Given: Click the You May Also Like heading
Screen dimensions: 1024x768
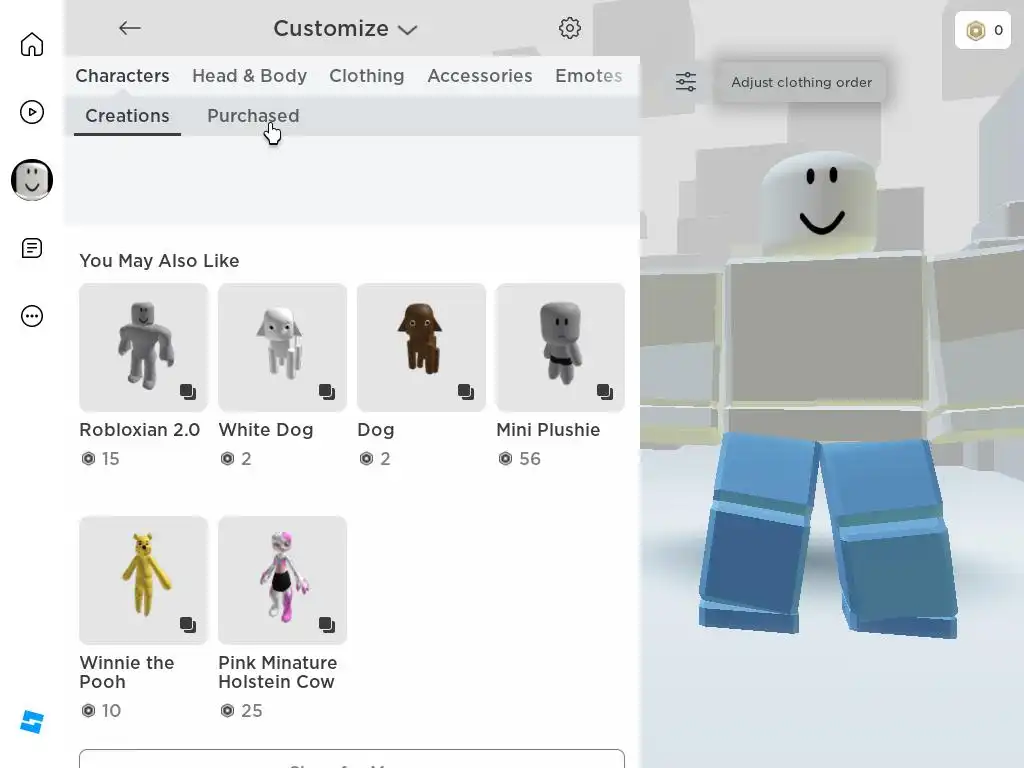Looking at the screenshot, I should 159,261.
